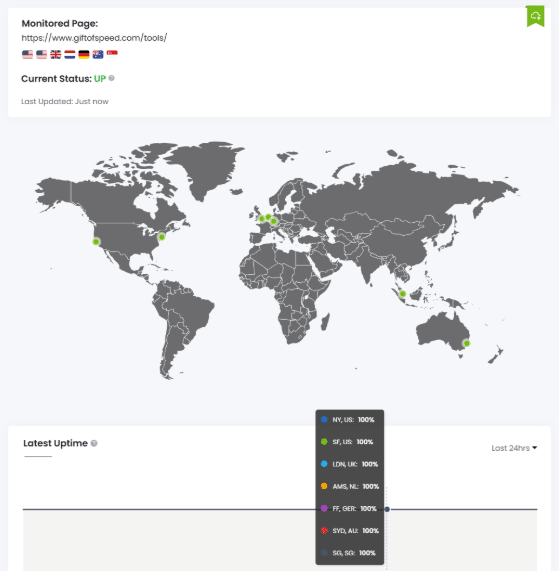This screenshot has height=571, width=559.
Task: Click the Singapore flag icon
Action: 112,55
